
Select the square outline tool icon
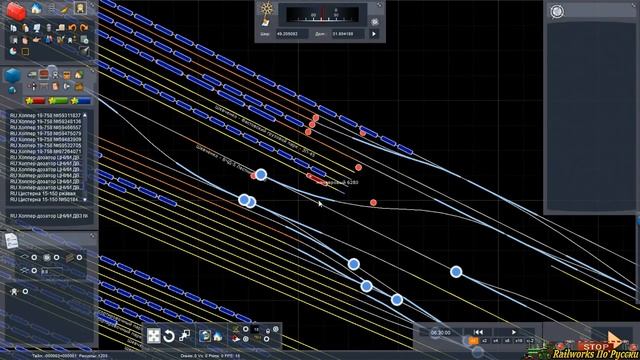click(x=25, y=51)
